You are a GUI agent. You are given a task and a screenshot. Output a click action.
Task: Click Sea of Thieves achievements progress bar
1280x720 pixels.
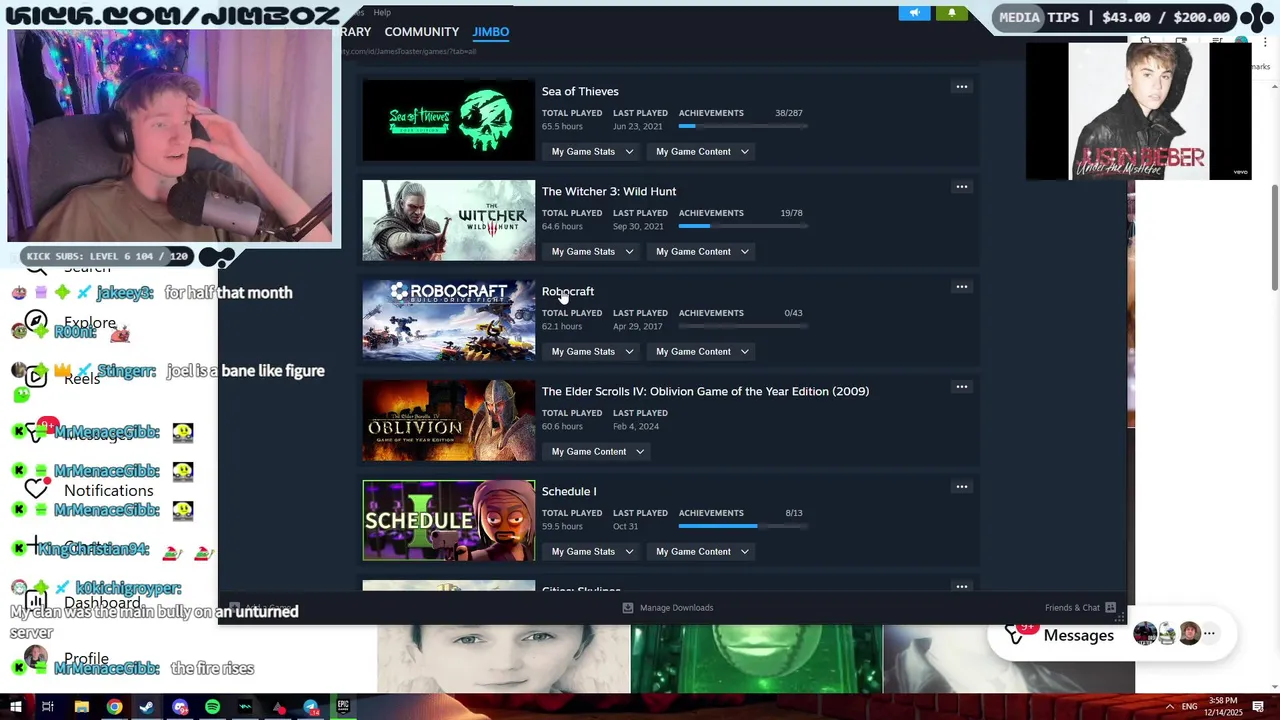tap(743, 126)
